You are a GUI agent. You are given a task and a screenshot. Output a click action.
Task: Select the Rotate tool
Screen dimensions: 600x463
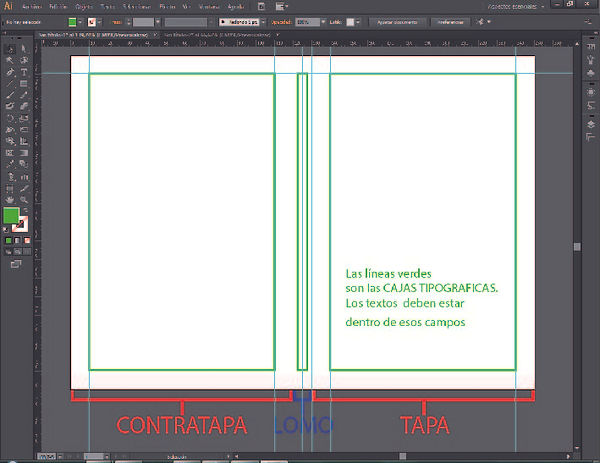point(10,118)
